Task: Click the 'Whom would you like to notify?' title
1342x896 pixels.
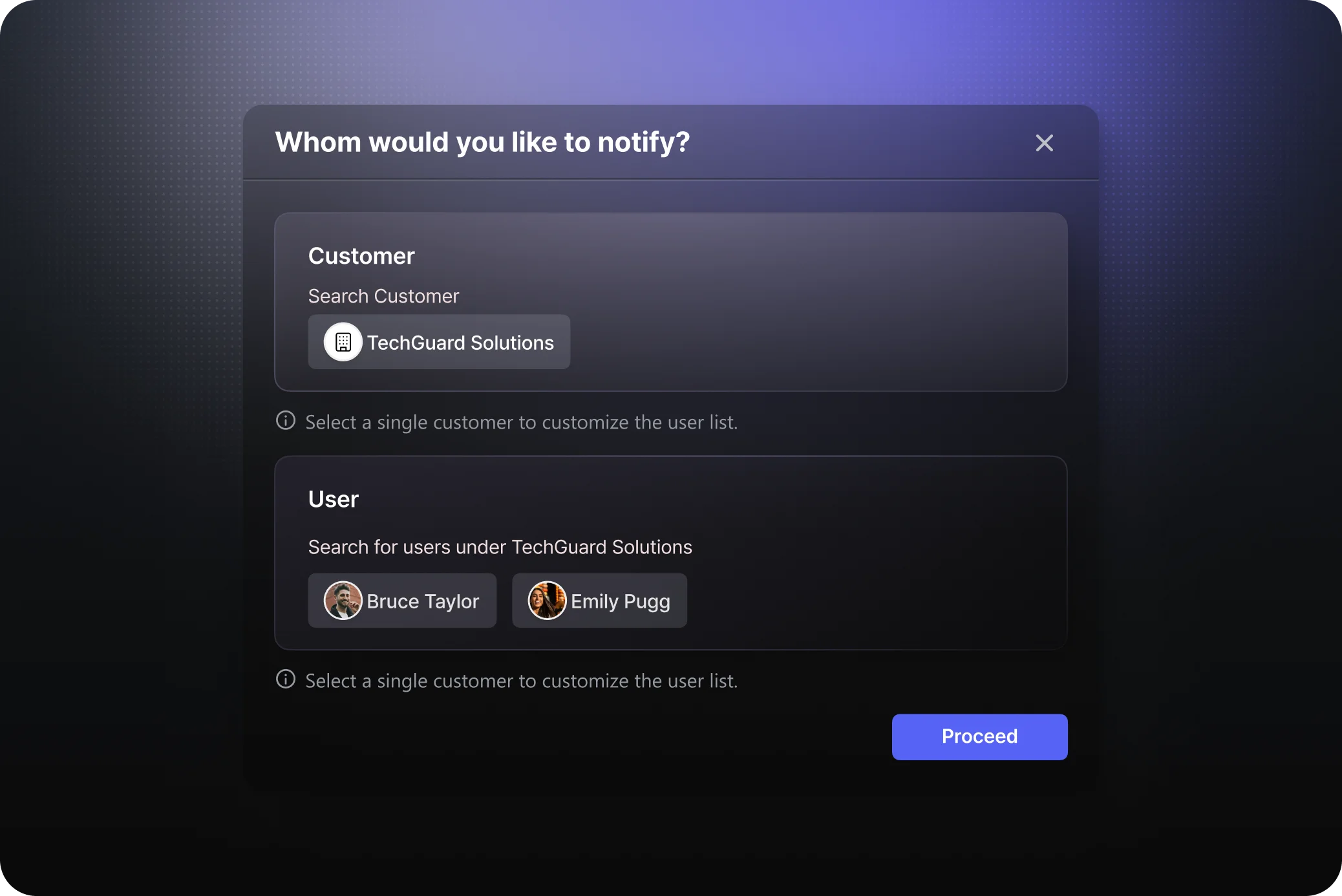Action: pyautogui.click(x=482, y=142)
